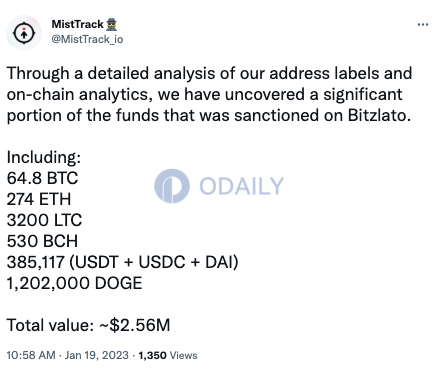439x373 pixels.
Task: Open the MistTrack profile avatar
Action: (24, 33)
